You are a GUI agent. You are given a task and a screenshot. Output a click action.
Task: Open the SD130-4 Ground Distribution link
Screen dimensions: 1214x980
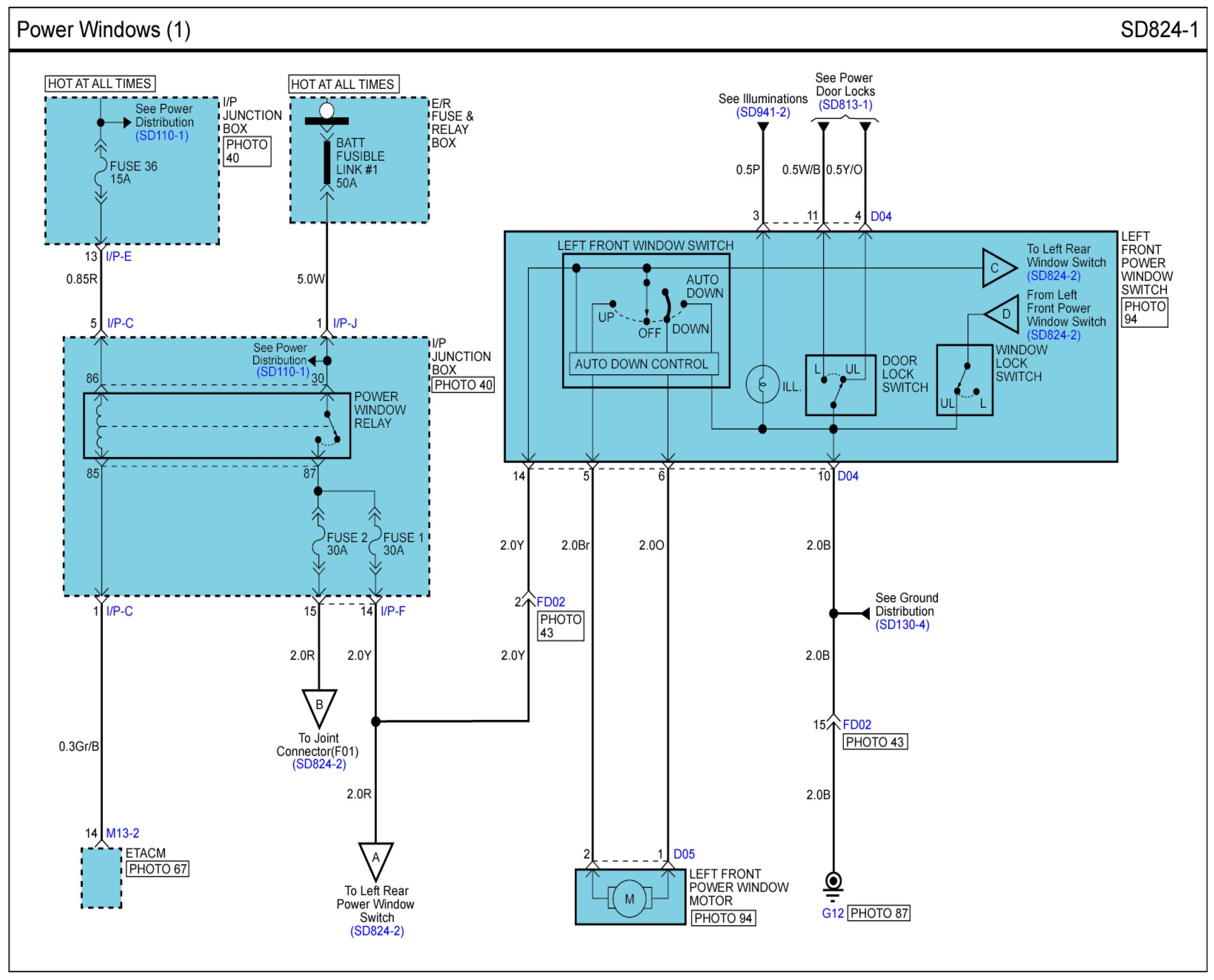[x=902, y=625]
